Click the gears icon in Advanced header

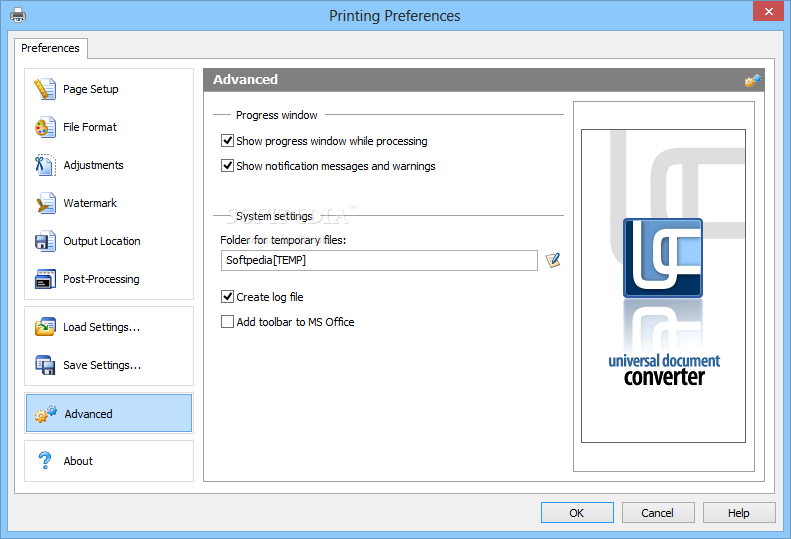point(753,80)
